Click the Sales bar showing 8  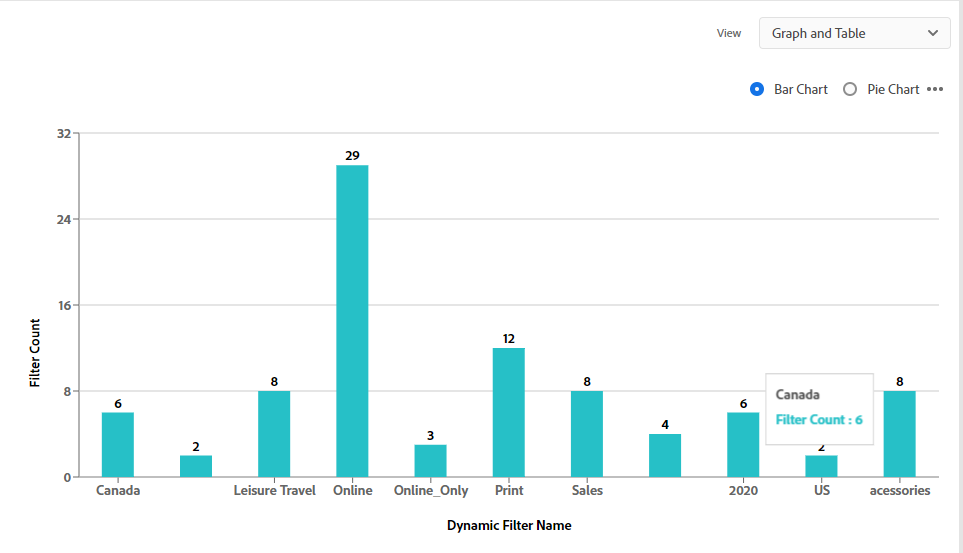click(587, 433)
